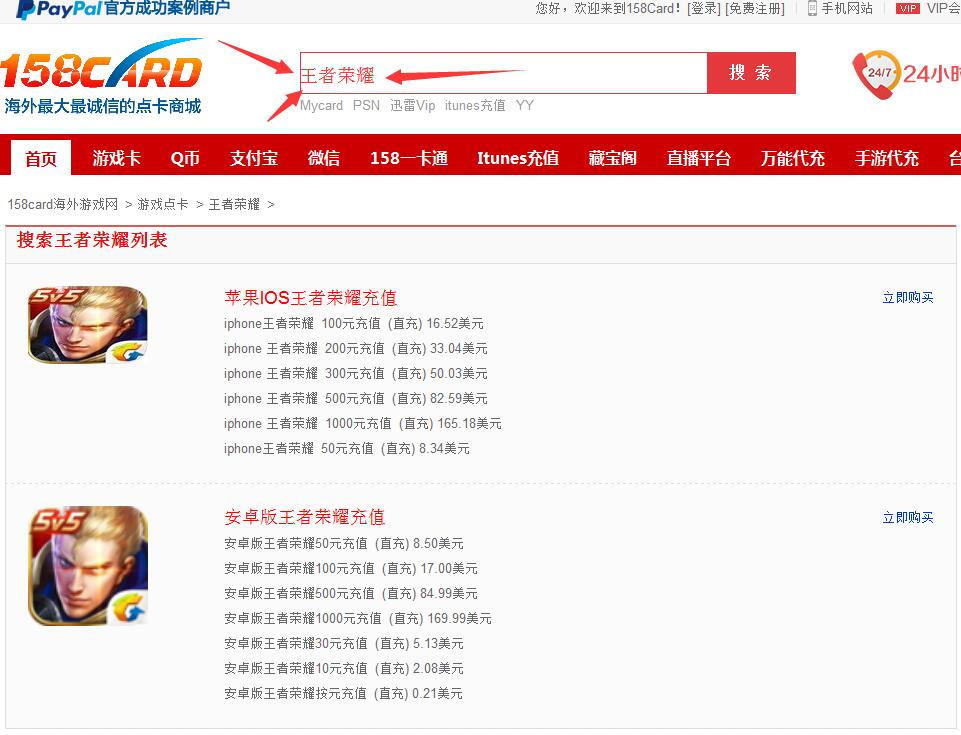
Task: Click breadcrumb 158card海外游戏网
Action: point(63,204)
